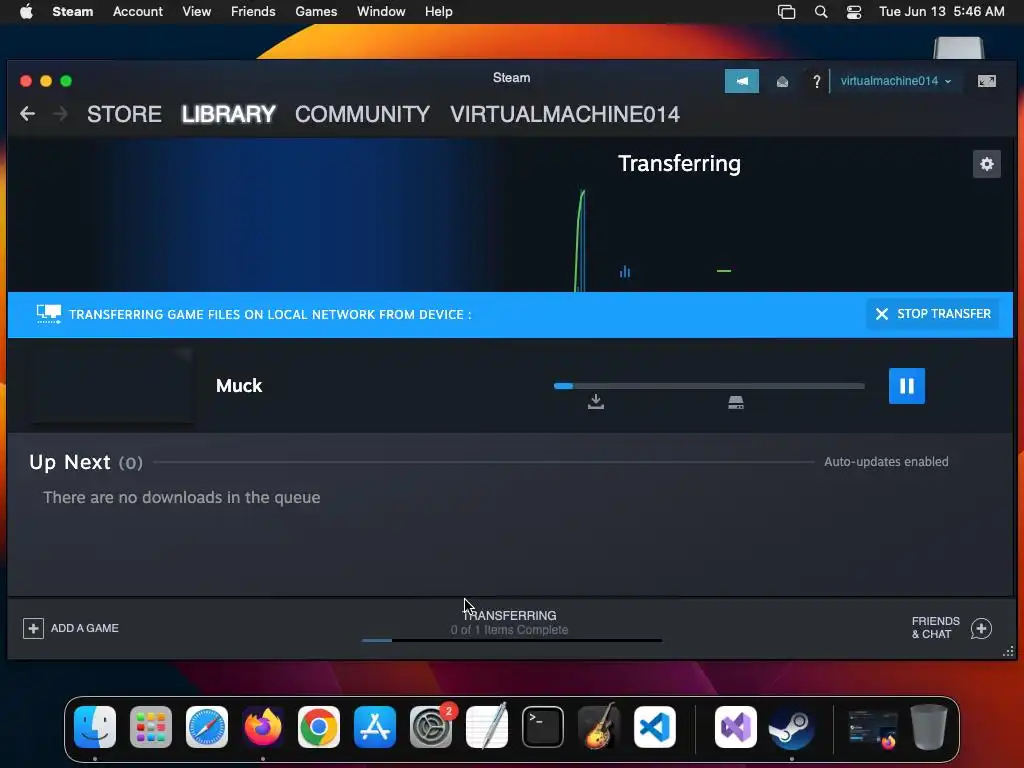Open the Trash in the Dock
The image size is (1024, 768).
[929, 727]
